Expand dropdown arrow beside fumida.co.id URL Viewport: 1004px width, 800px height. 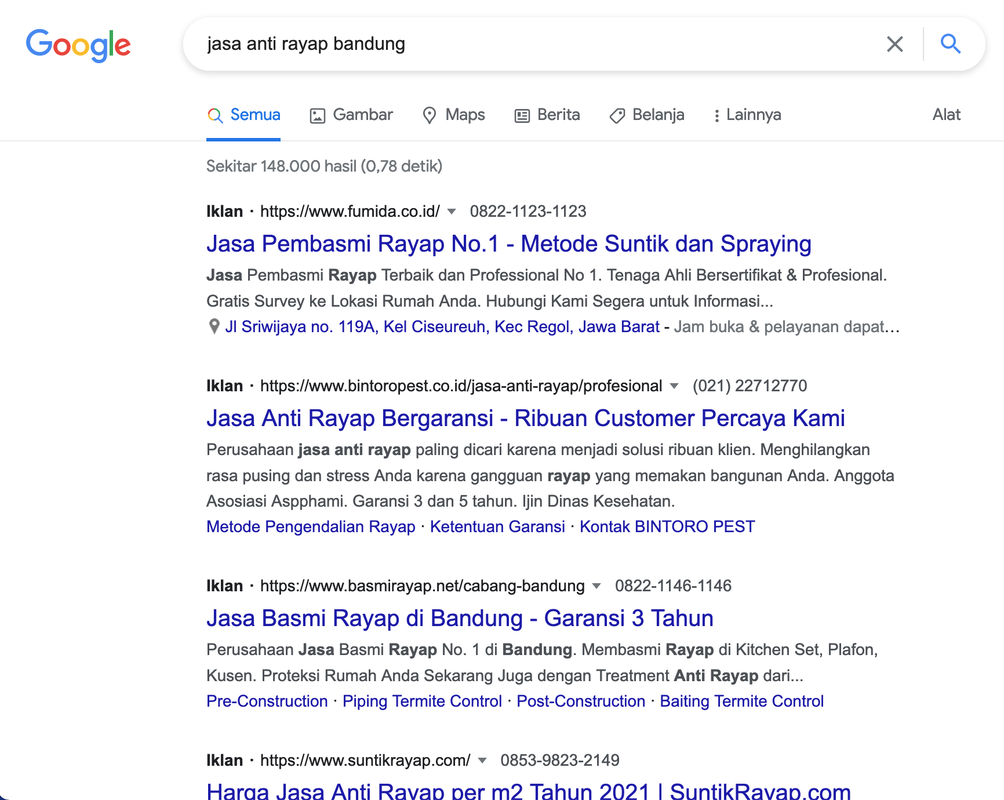(451, 212)
